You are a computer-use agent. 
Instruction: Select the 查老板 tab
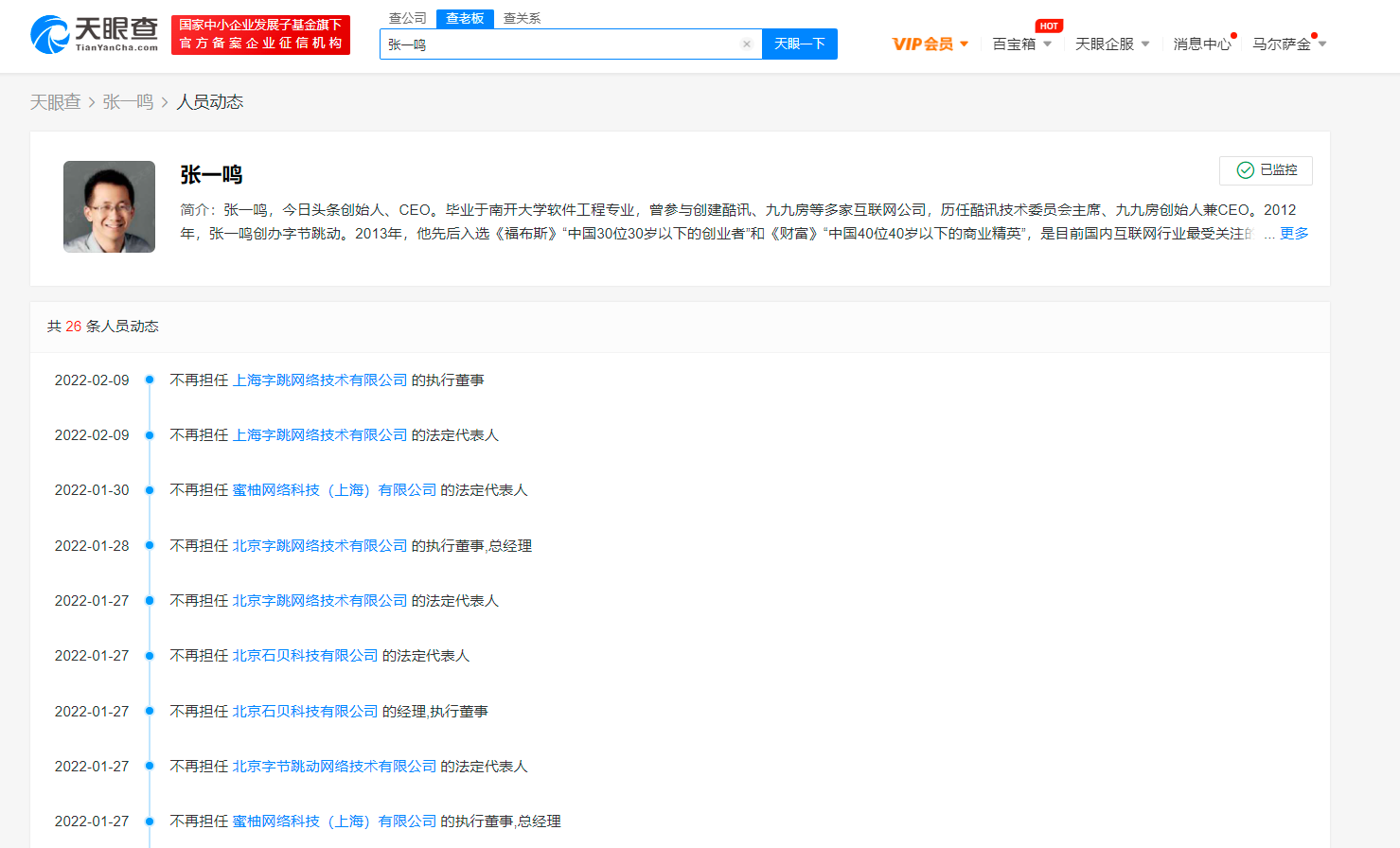coord(465,18)
